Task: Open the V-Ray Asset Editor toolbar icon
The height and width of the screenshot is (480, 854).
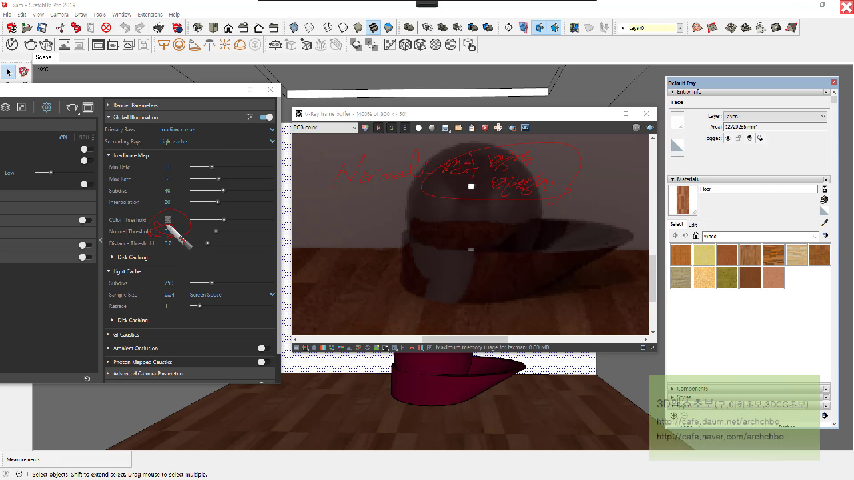Action: [12, 45]
